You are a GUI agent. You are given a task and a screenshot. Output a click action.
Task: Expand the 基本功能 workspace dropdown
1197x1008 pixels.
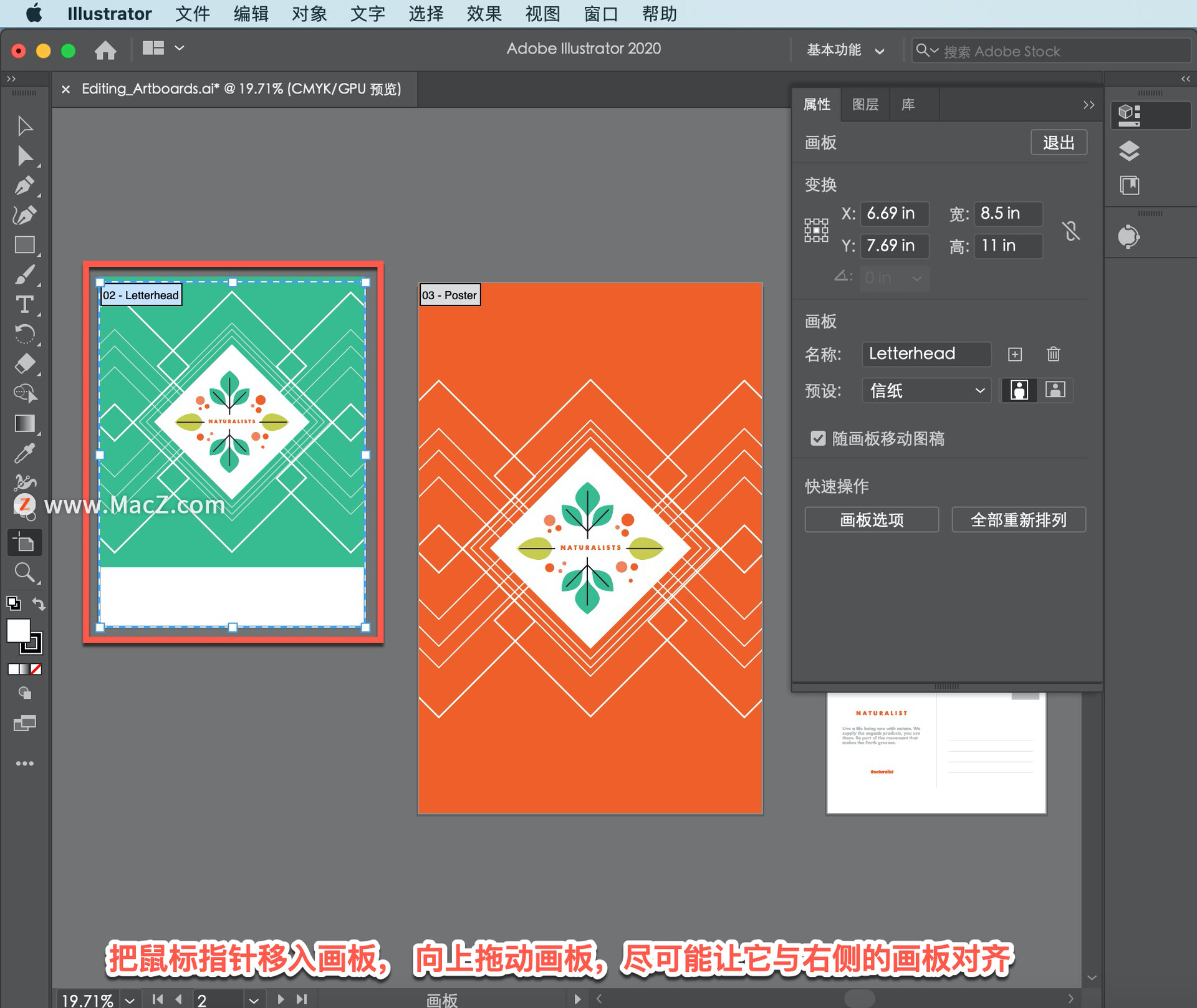click(x=845, y=50)
